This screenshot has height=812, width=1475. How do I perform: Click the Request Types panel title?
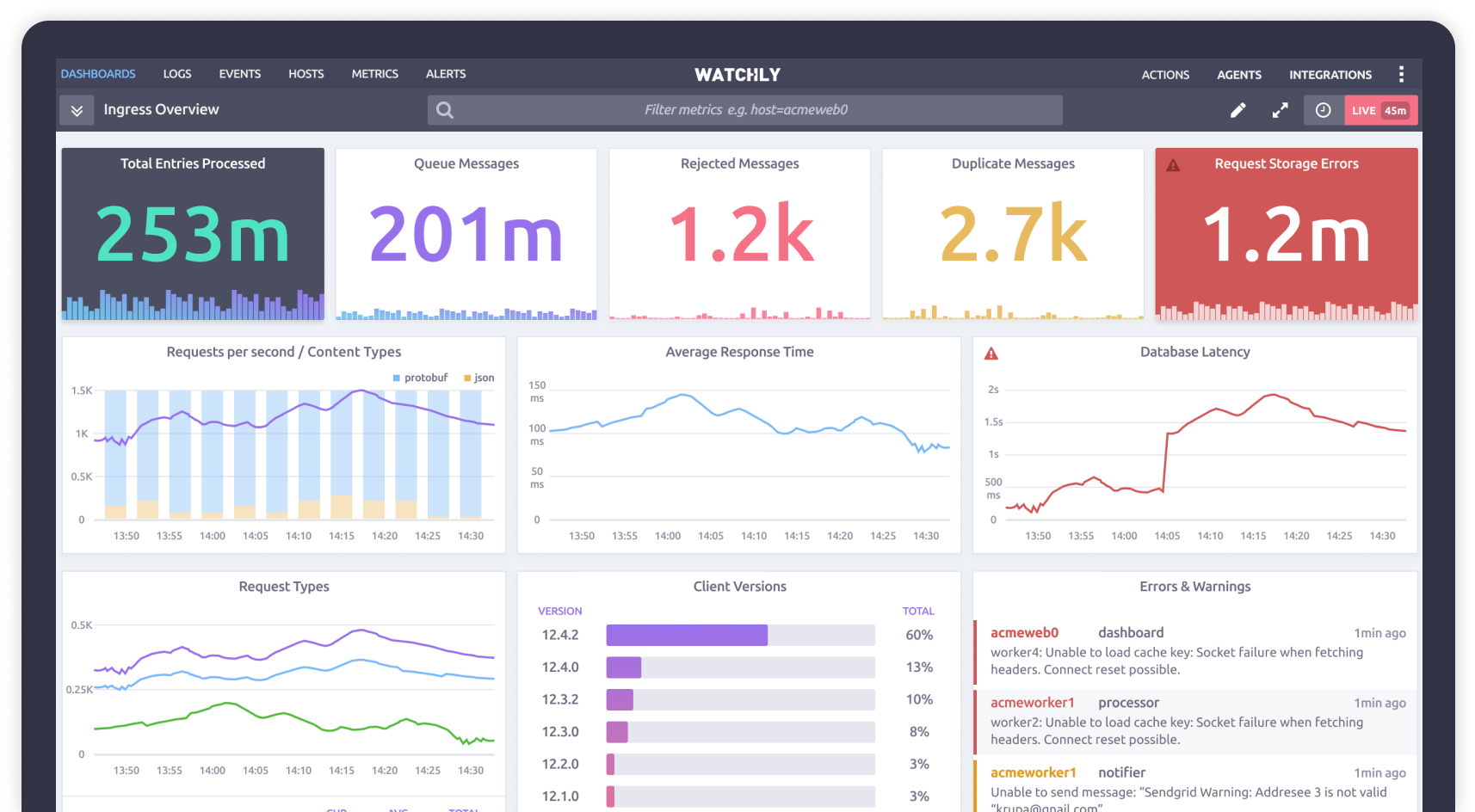click(x=284, y=587)
